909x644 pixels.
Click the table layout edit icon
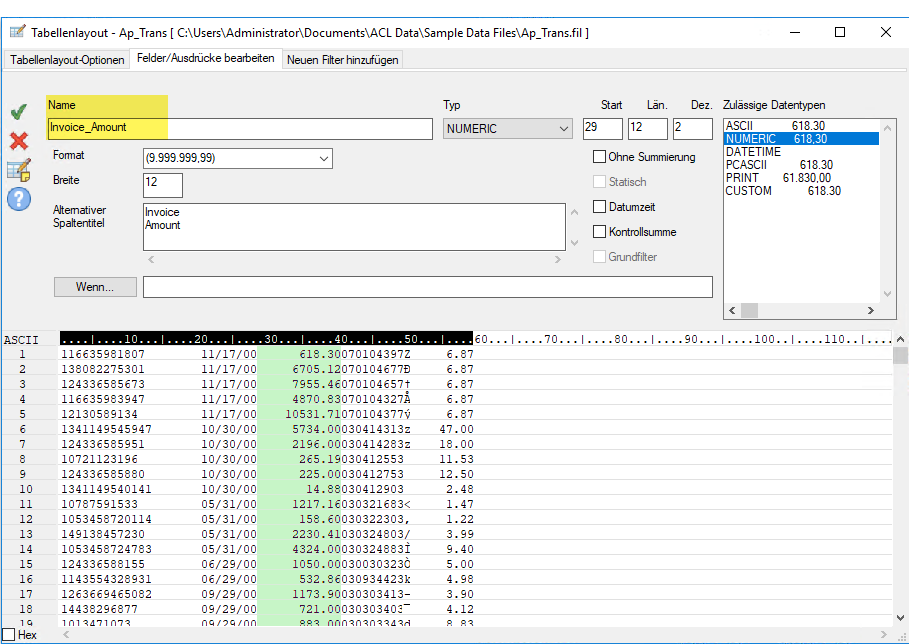click(x=18, y=170)
